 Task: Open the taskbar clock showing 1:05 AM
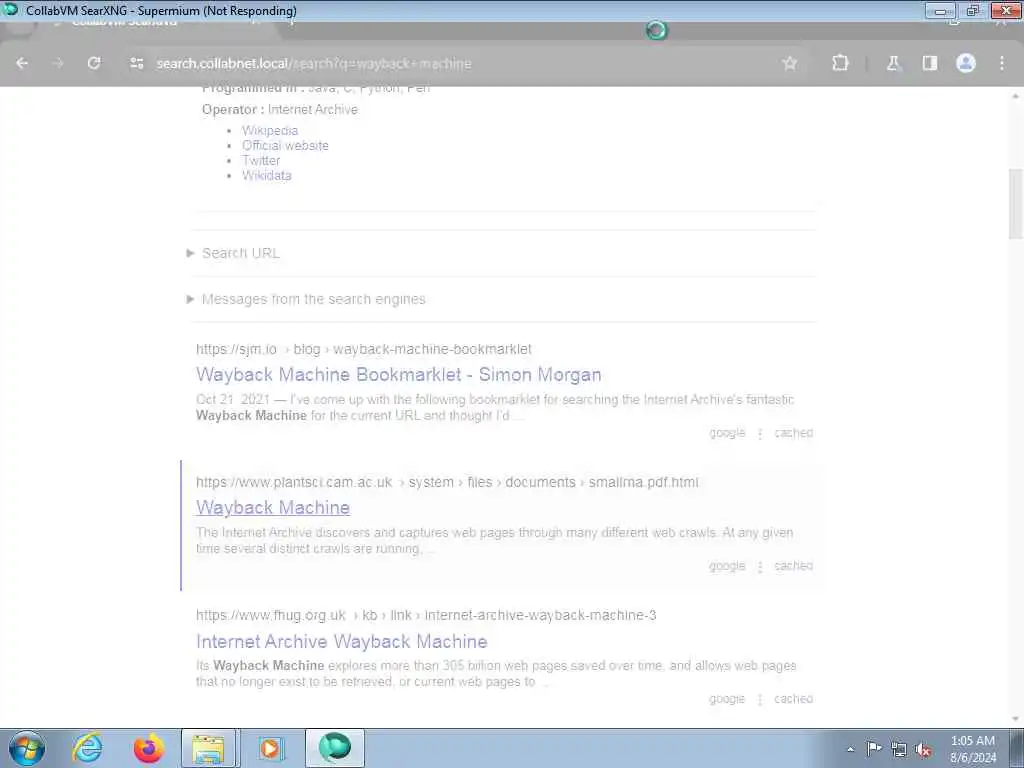pos(973,749)
